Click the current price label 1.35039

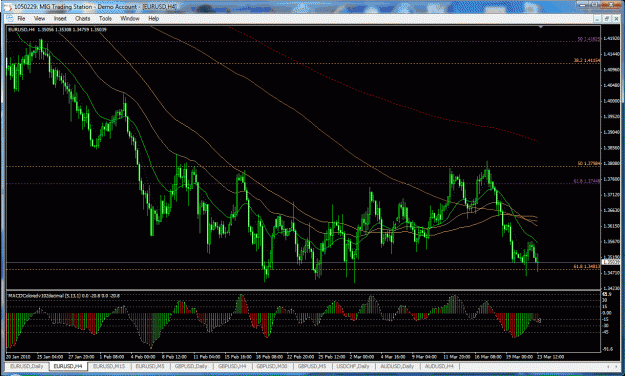(610, 262)
